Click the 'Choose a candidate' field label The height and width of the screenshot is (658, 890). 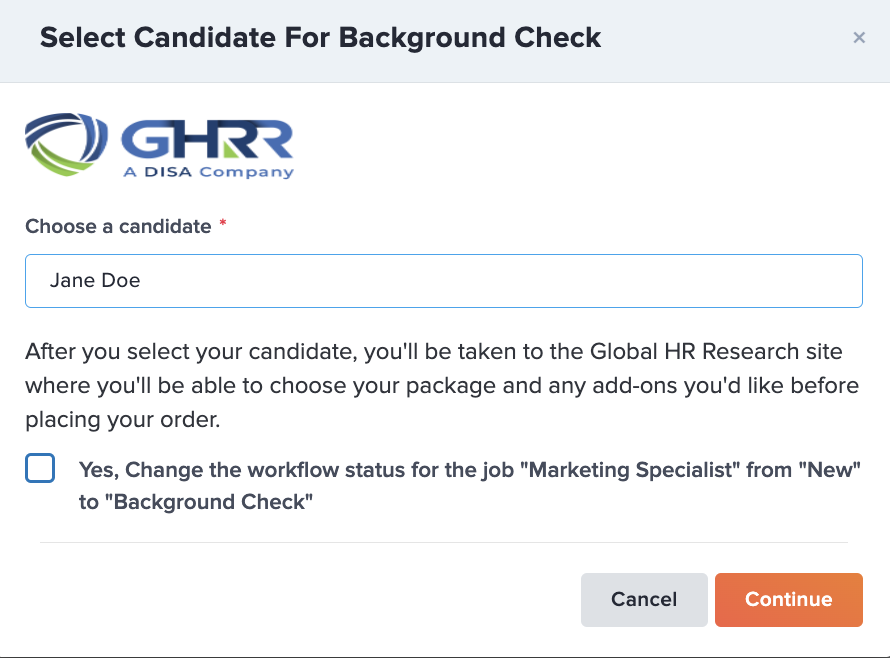pos(118,227)
